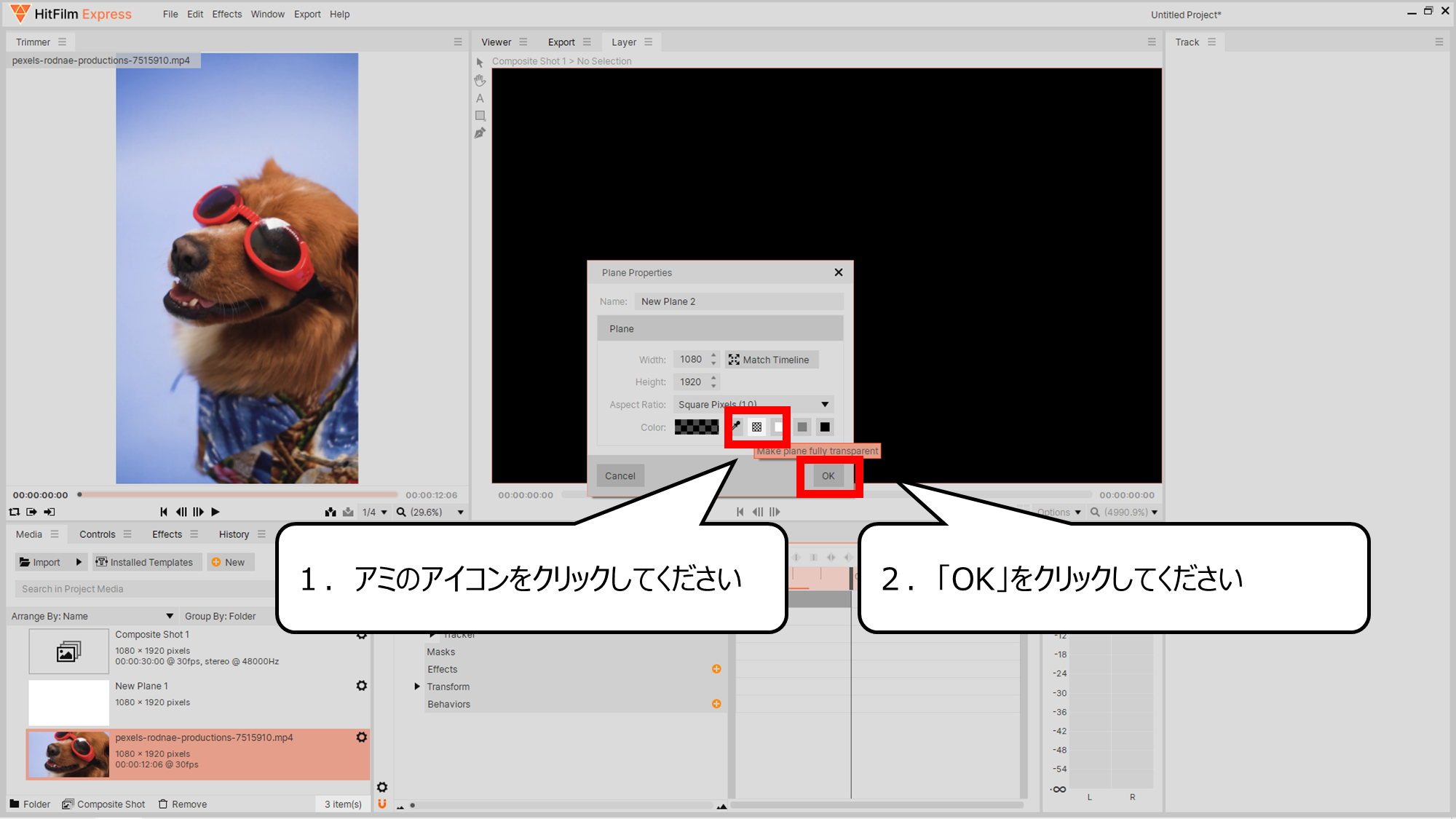The width and height of the screenshot is (1456, 819).
Task: Open the Track panel menu icon
Action: pyautogui.click(x=1211, y=42)
